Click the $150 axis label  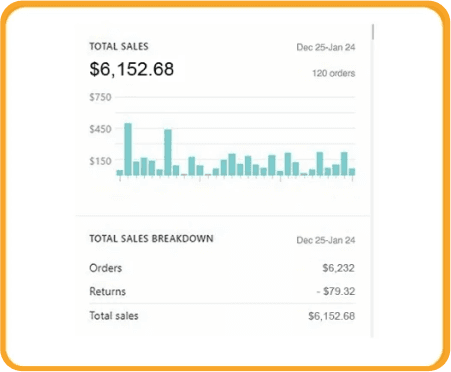(100, 161)
